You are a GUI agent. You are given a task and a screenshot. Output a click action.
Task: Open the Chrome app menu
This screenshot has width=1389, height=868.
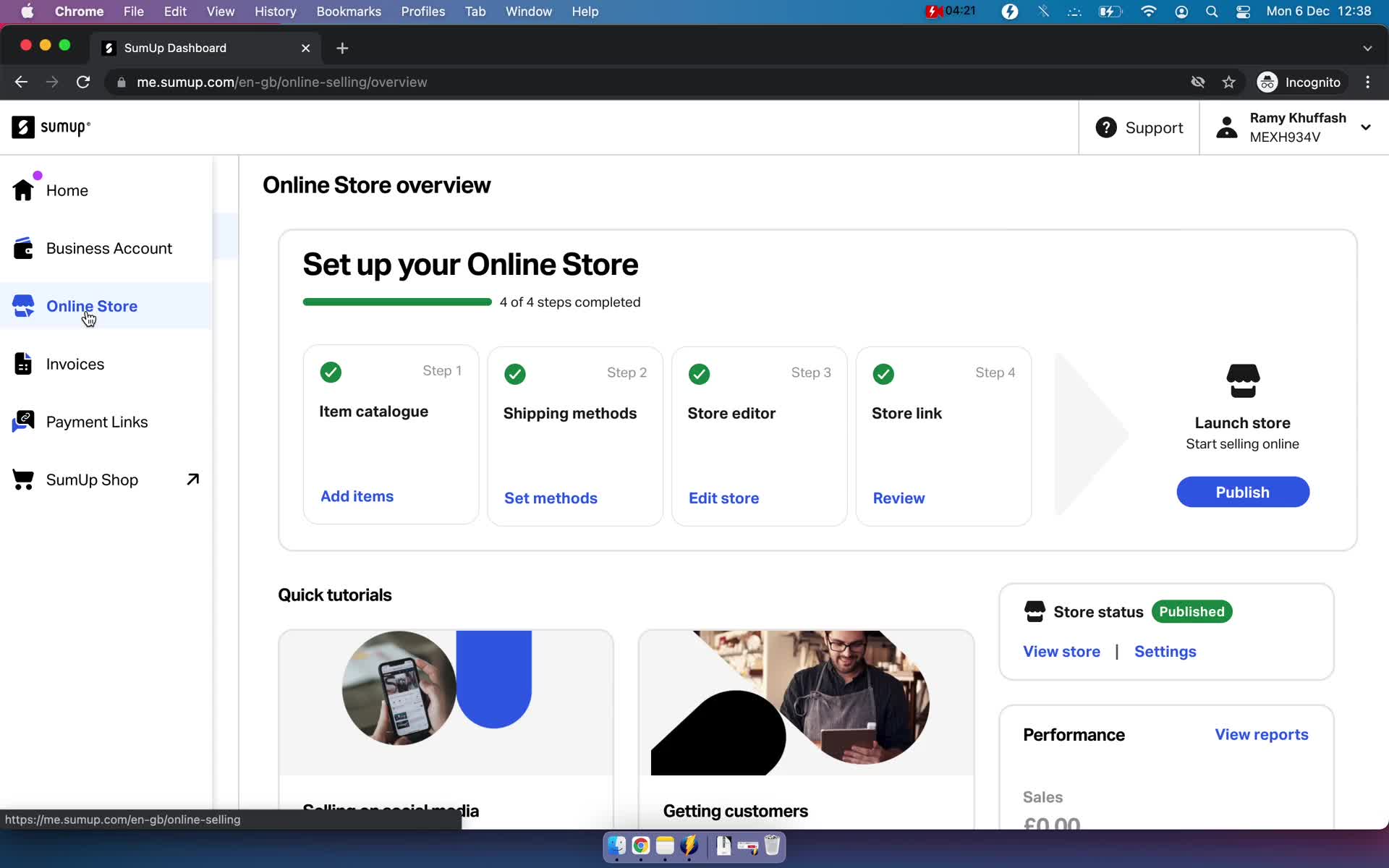tap(79, 12)
